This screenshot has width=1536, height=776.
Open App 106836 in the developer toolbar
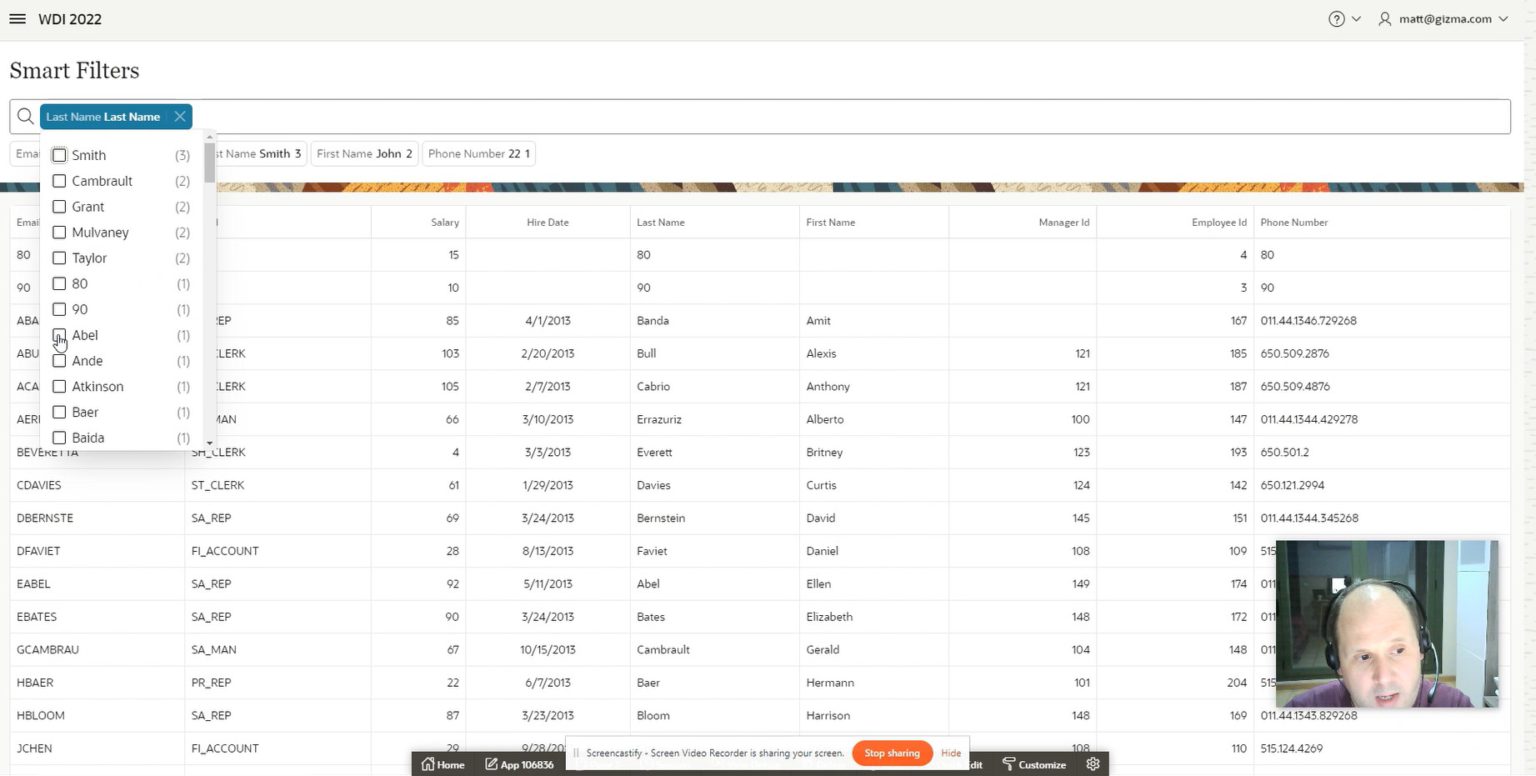tap(519, 763)
